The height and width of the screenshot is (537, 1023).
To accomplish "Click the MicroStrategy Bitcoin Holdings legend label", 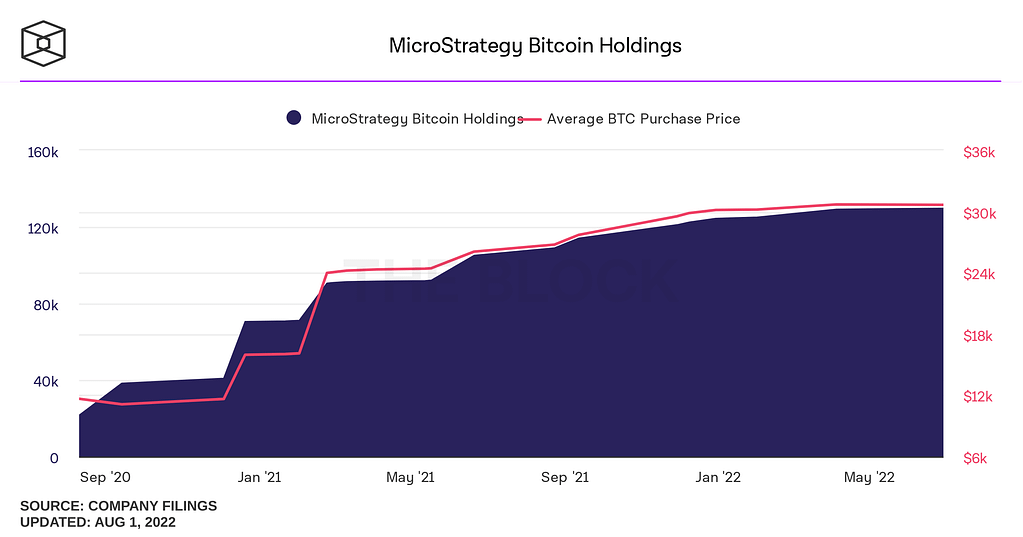I will 417,118.
